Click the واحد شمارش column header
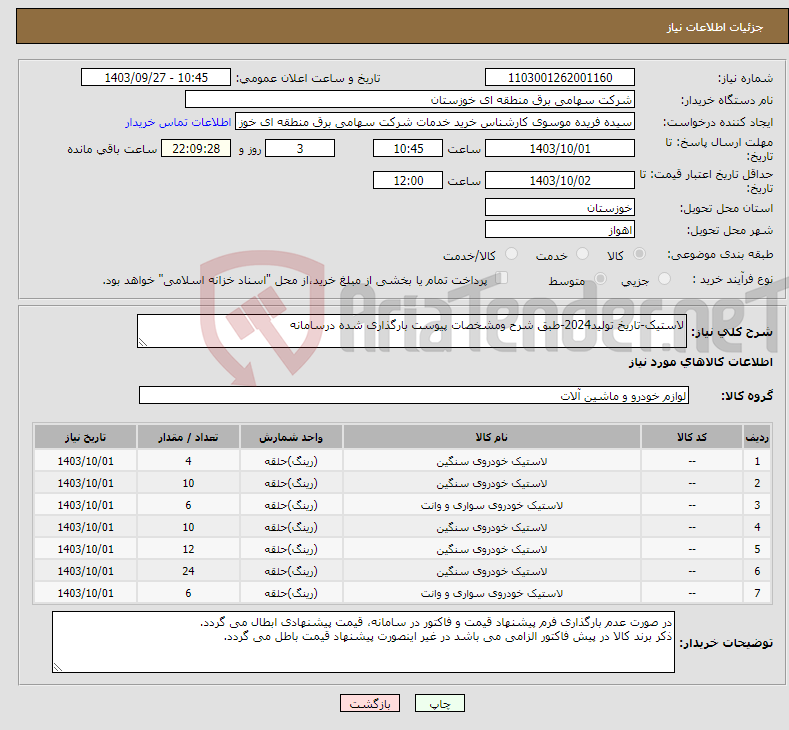 tap(291, 437)
